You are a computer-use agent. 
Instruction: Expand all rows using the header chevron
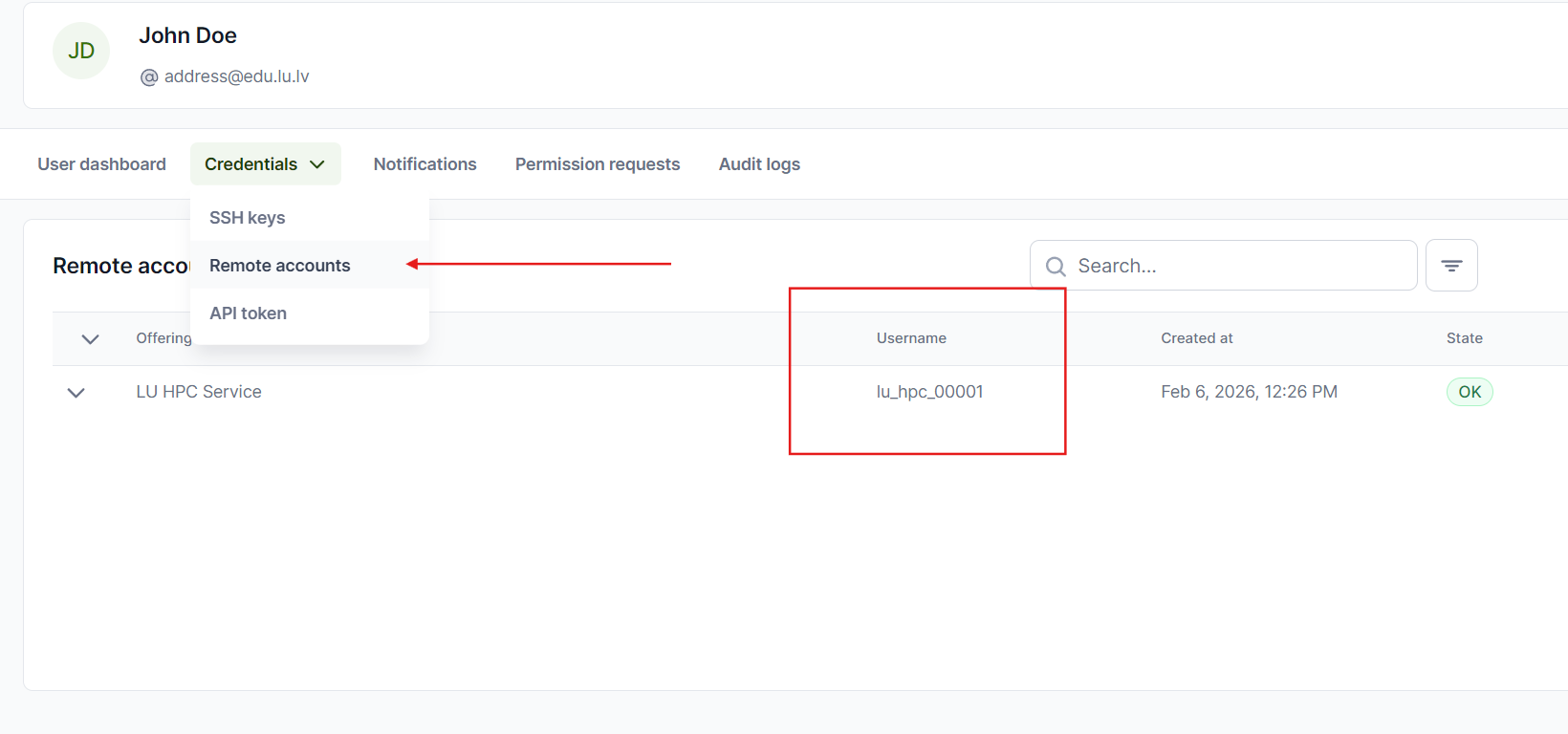(x=91, y=339)
